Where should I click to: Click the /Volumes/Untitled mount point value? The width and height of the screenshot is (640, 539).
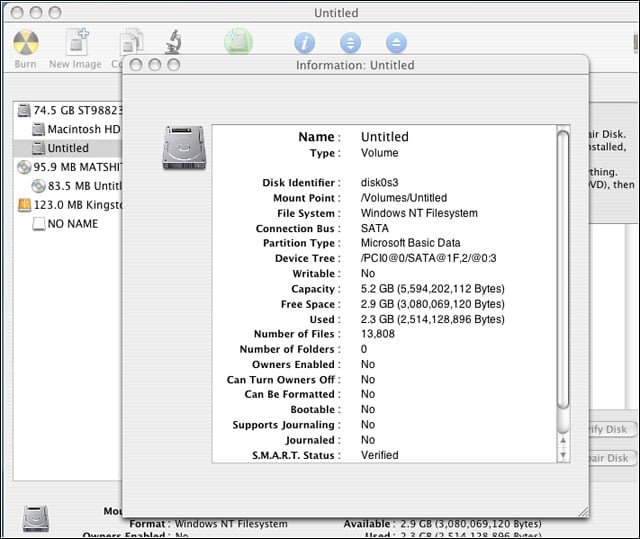tap(404, 198)
